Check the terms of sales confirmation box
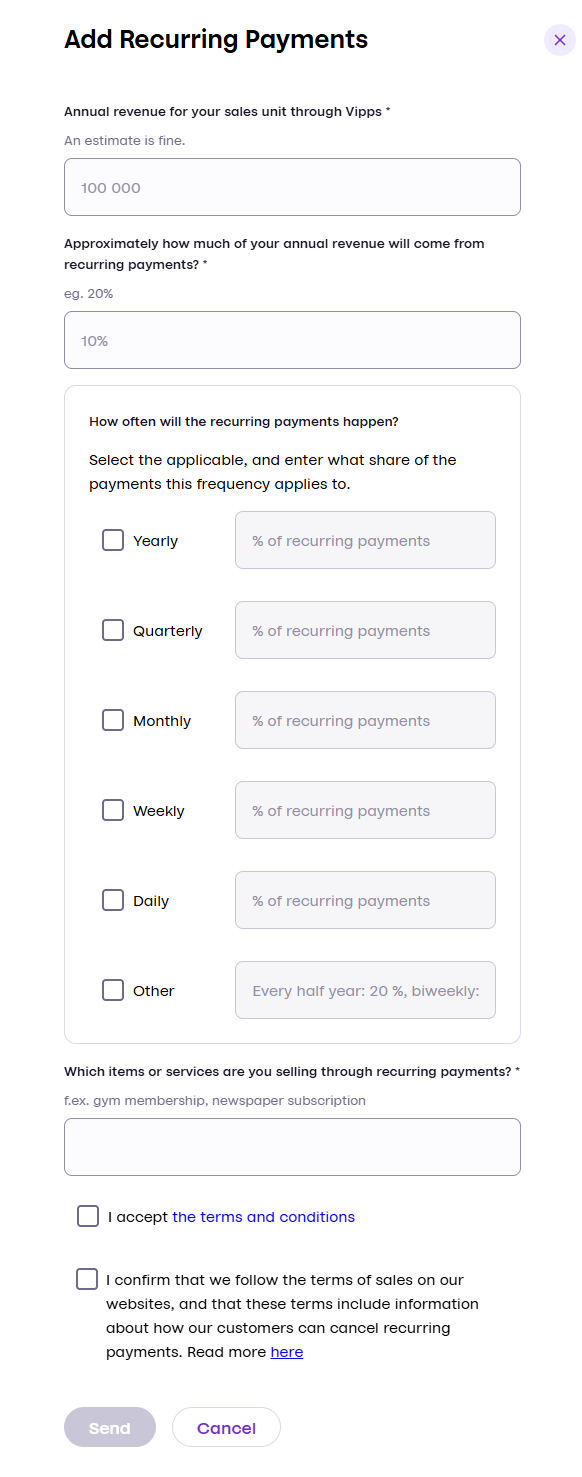This screenshot has width=582, height=1477. [87, 1277]
